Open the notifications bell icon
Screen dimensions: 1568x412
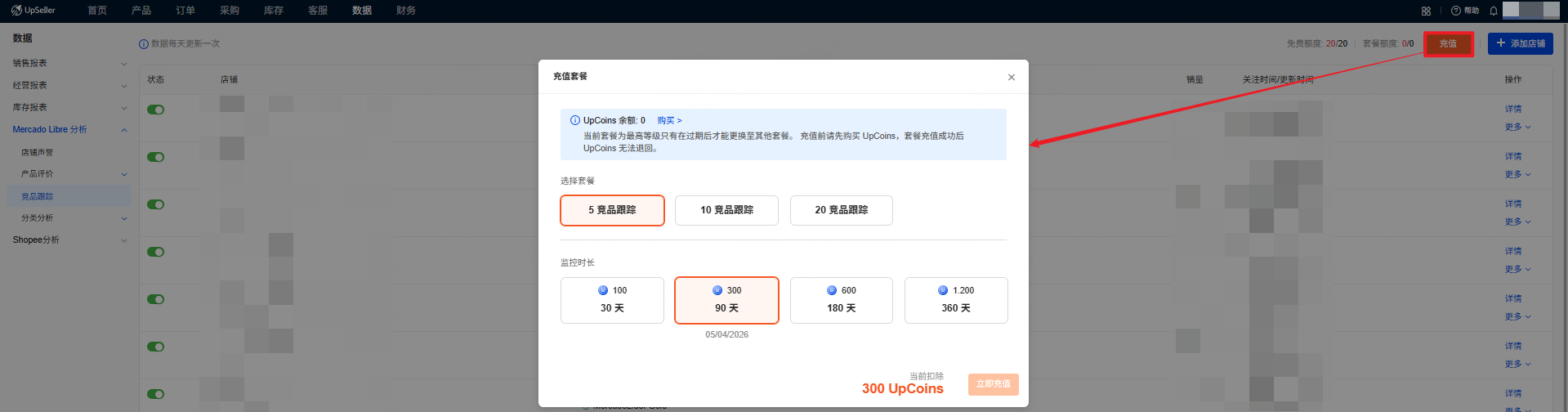point(1494,11)
